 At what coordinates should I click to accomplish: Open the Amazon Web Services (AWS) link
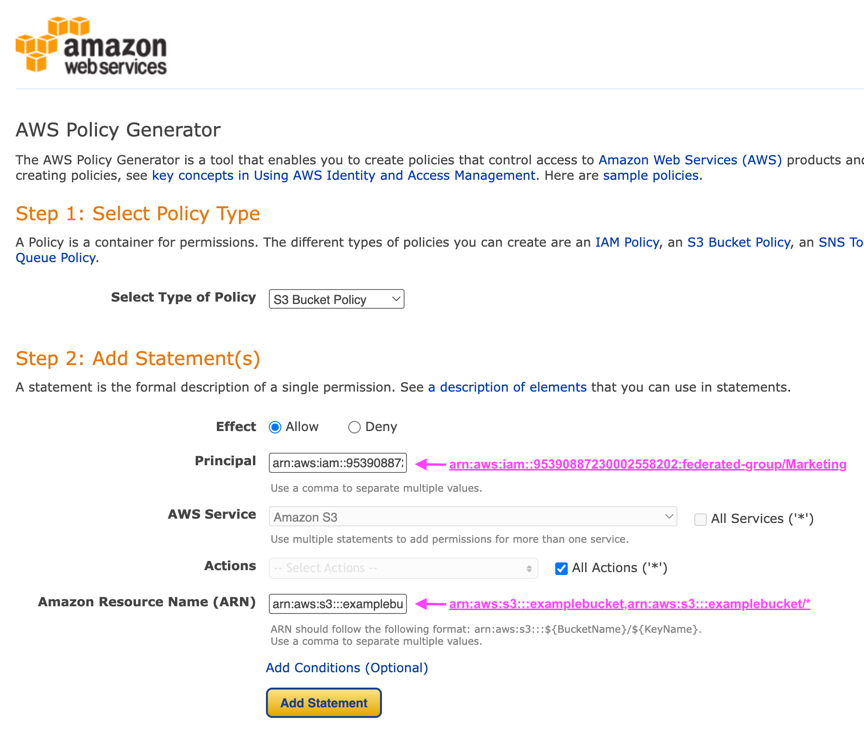coord(690,160)
